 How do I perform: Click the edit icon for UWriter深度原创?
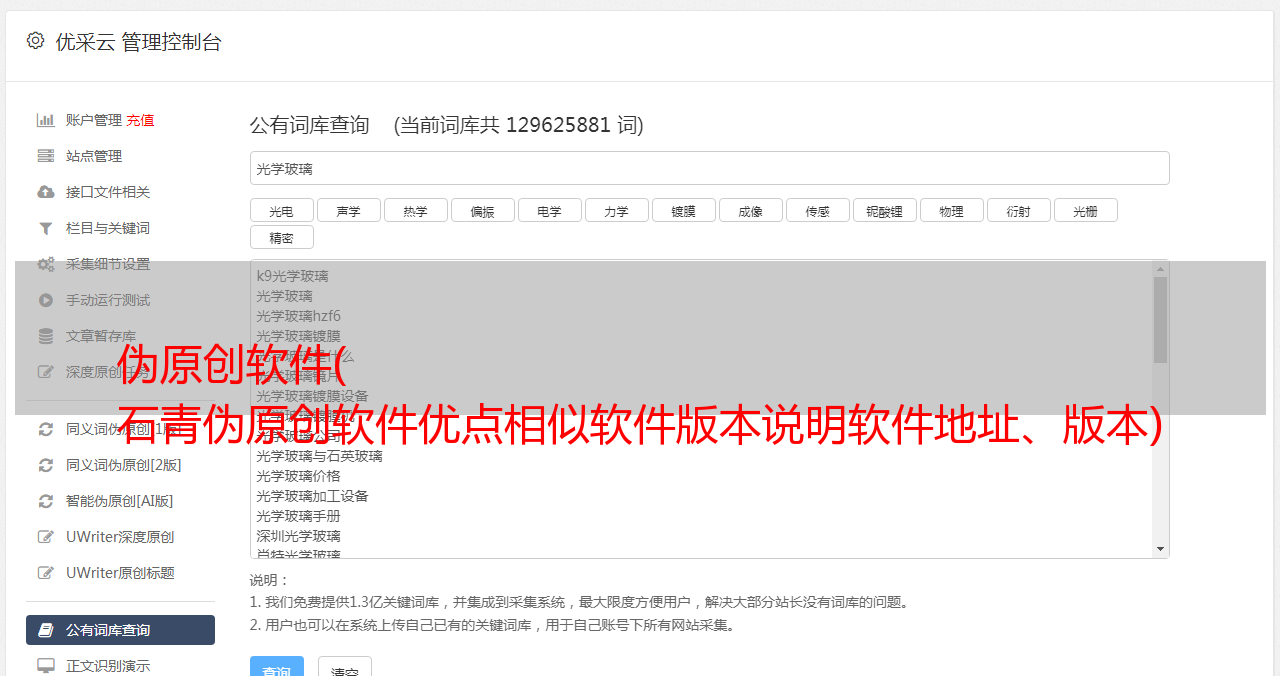(46, 537)
